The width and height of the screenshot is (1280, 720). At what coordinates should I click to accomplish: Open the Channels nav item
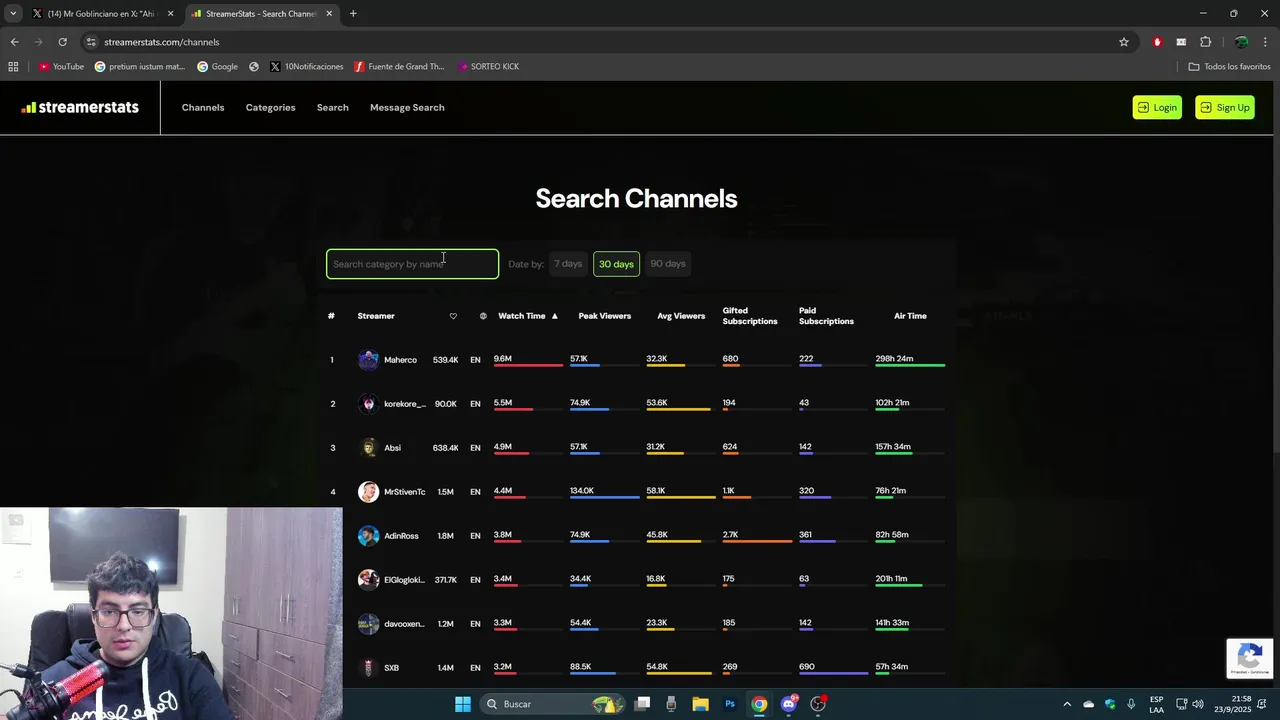click(203, 107)
